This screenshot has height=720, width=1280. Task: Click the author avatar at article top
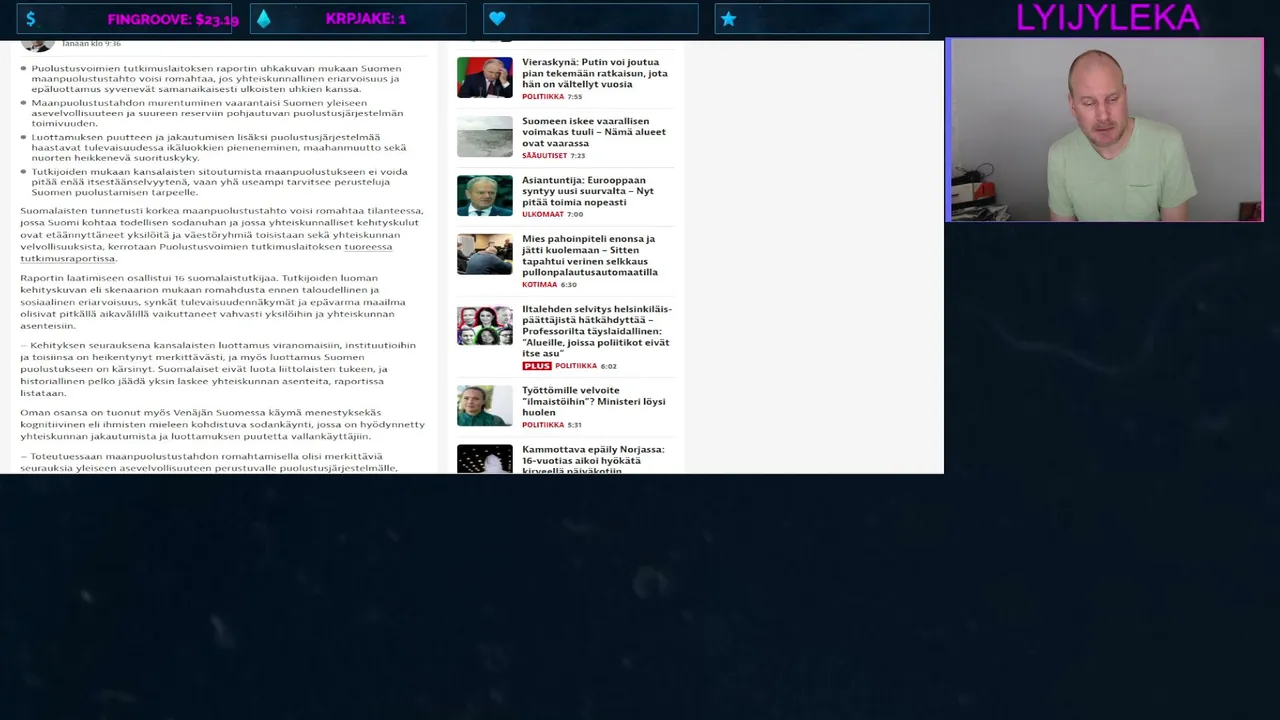click(x=38, y=45)
